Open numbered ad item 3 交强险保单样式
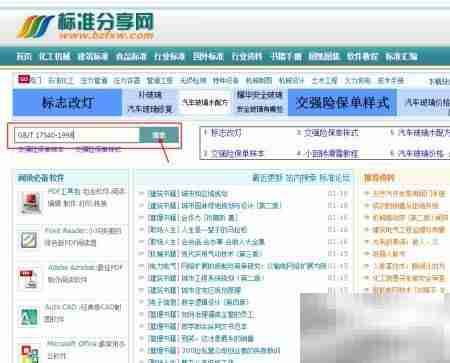450x363 pixels. pos(331,133)
